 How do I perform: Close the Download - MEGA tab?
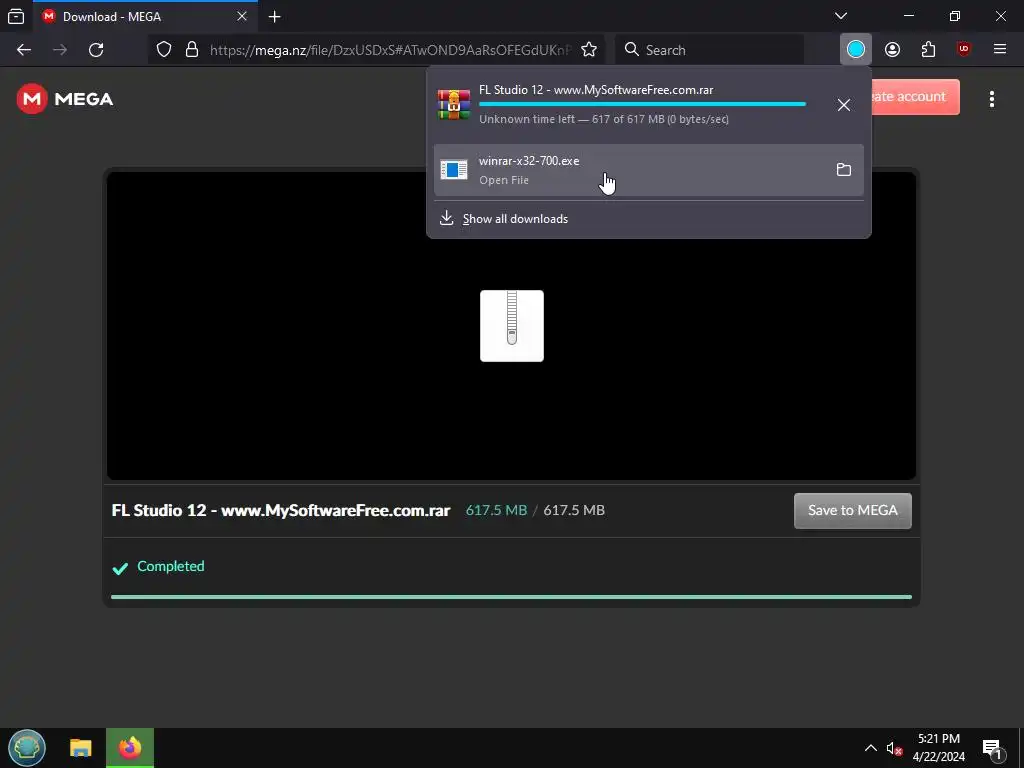click(x=242, y=16)
